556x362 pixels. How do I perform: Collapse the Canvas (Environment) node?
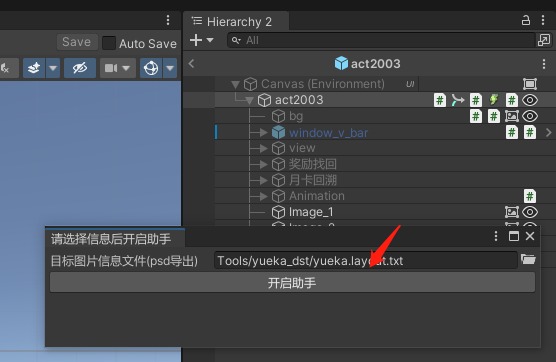pos(235,84)
